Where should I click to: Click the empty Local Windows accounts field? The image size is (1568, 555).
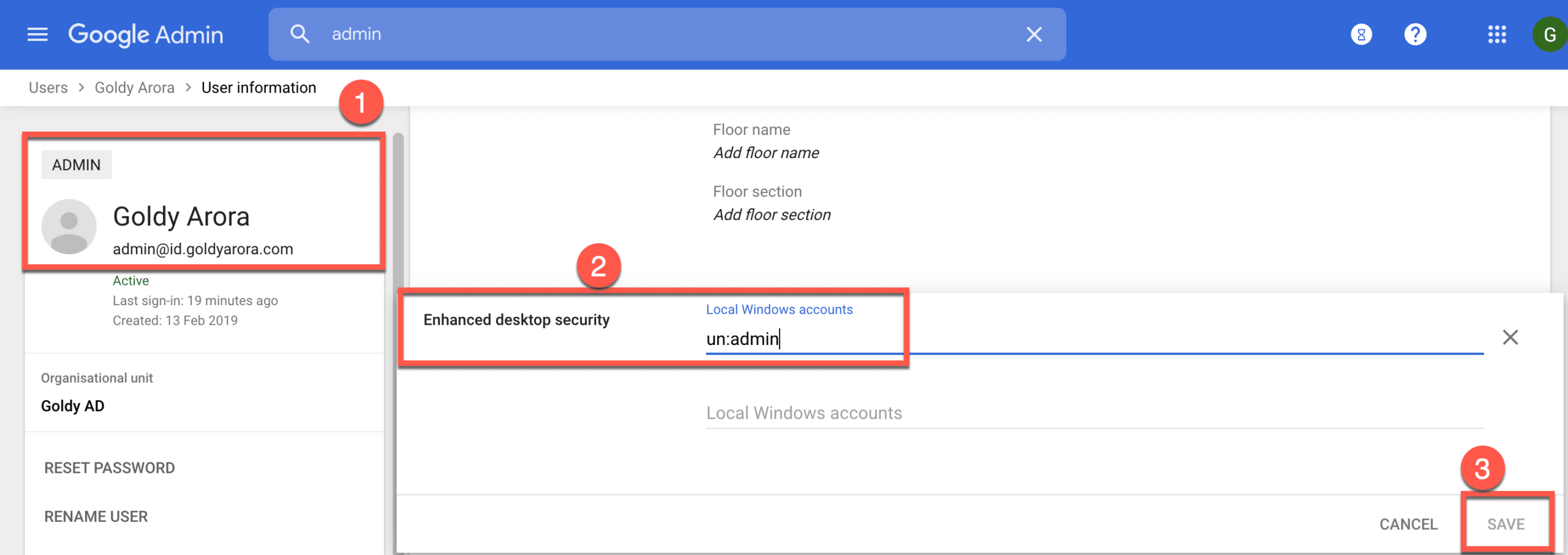pyautogui.click(x=1095, y=413)
